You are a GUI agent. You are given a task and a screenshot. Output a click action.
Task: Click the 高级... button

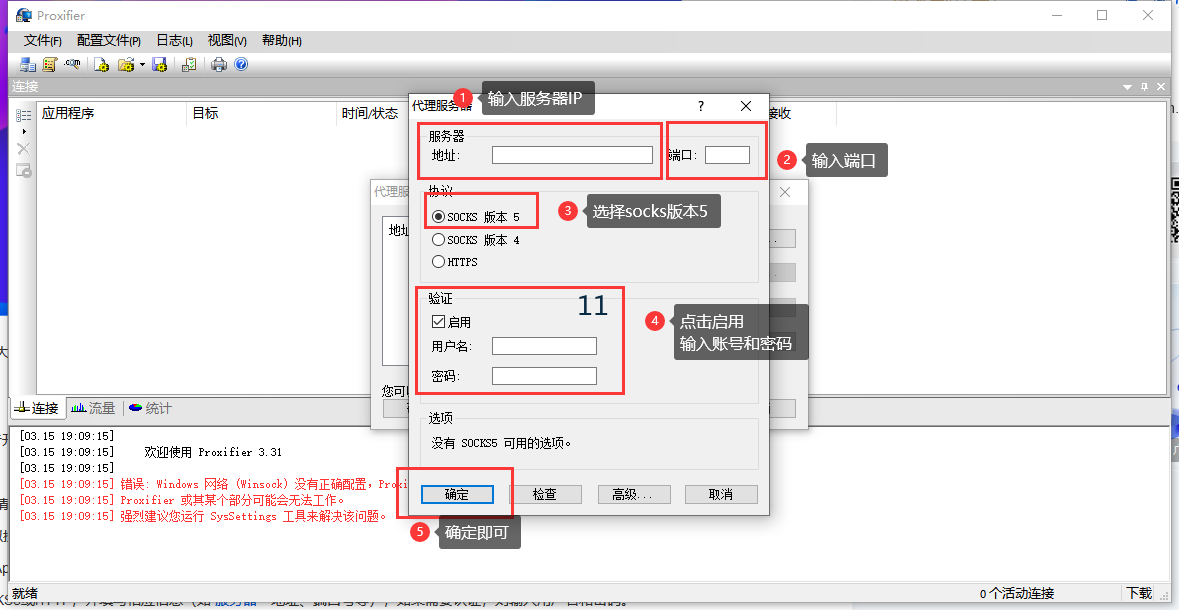(633, 494)
